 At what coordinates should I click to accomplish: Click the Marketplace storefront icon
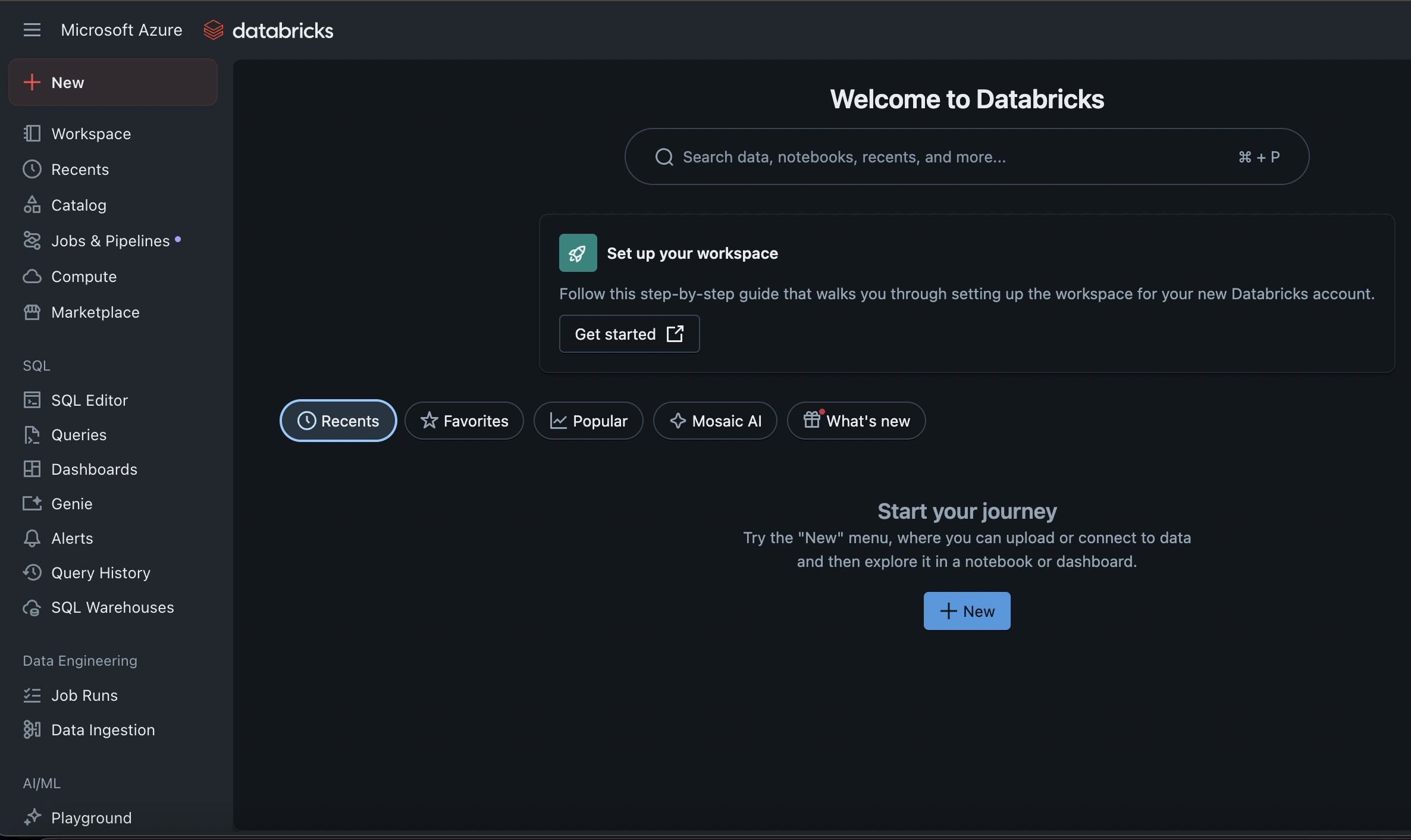(x=32, y=312)
